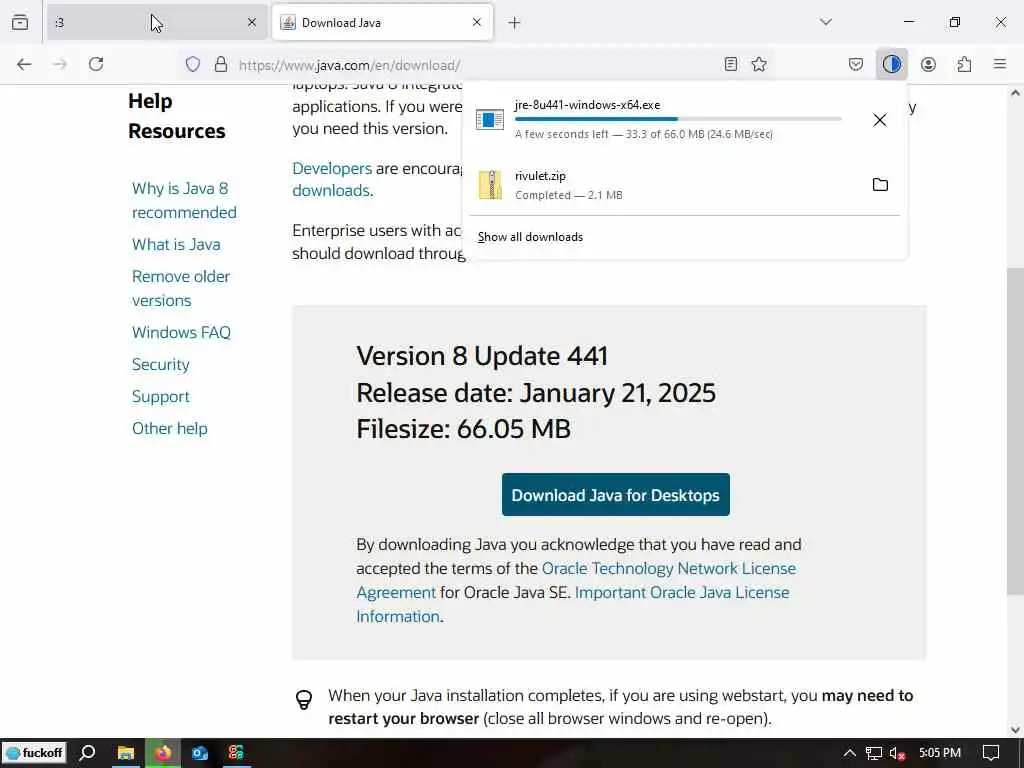The image size is (1024, 768).
Task: Open Windows notification center
Action: (991, 753)
